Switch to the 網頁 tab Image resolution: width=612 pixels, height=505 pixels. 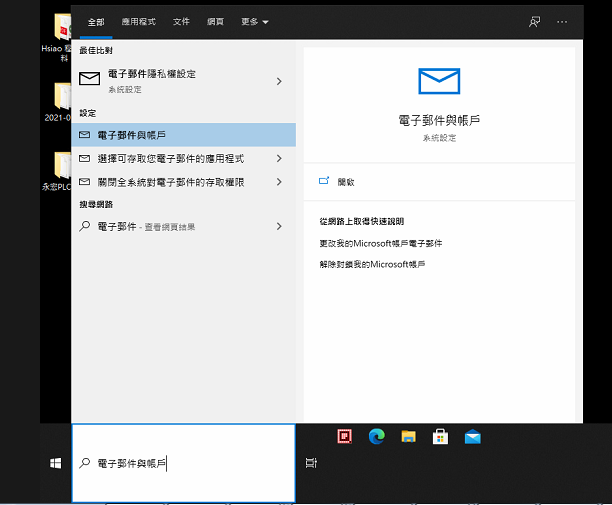[216, 21]
